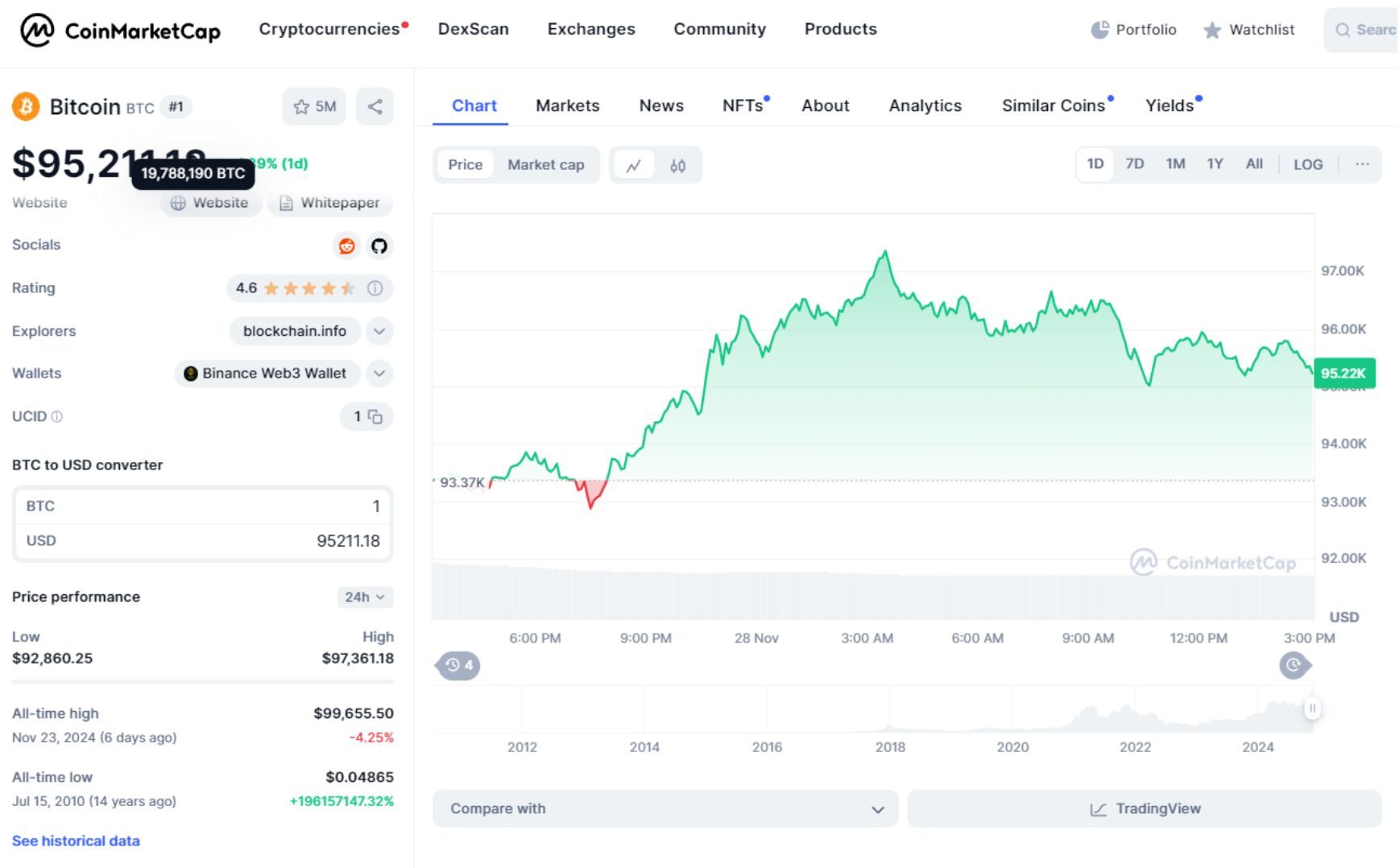
Task: Select the line chart display mode
Action: (635, 165)
